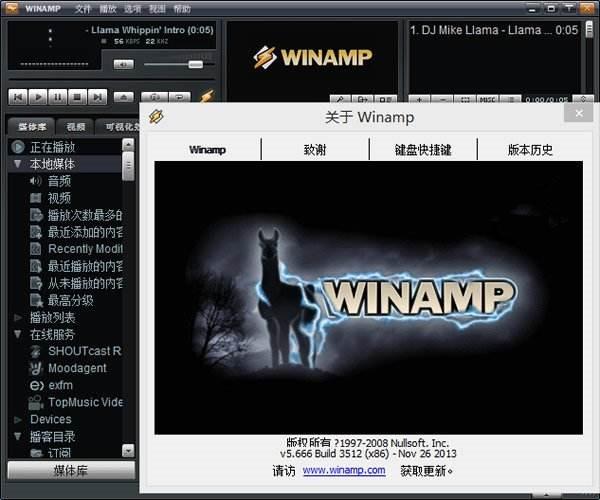Click the playlist remove (−) button

coord(442,99)
